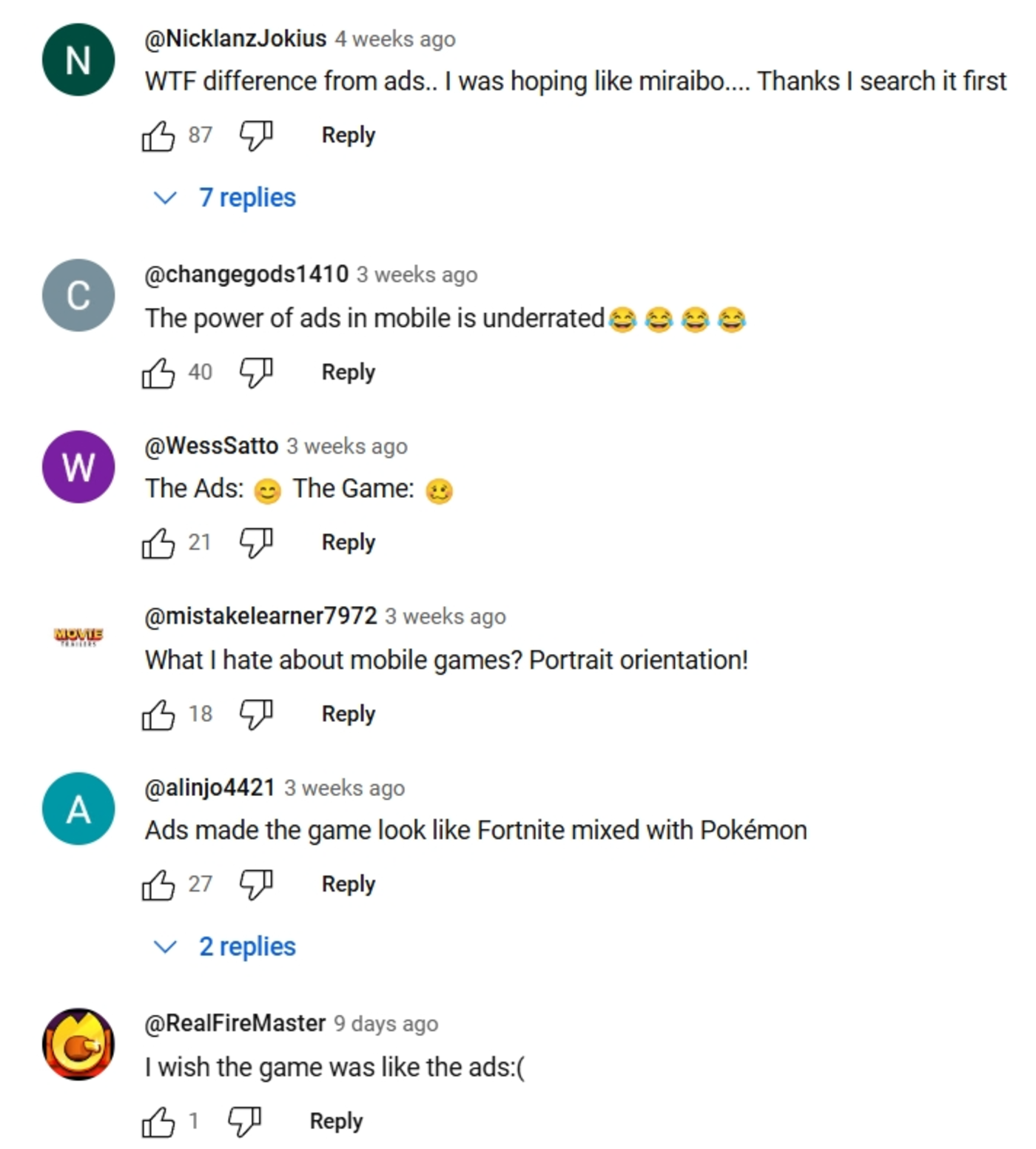The image size is (1036, 1149).
Task: Reply to @NicklanzJokius comment
Action: 348,135
